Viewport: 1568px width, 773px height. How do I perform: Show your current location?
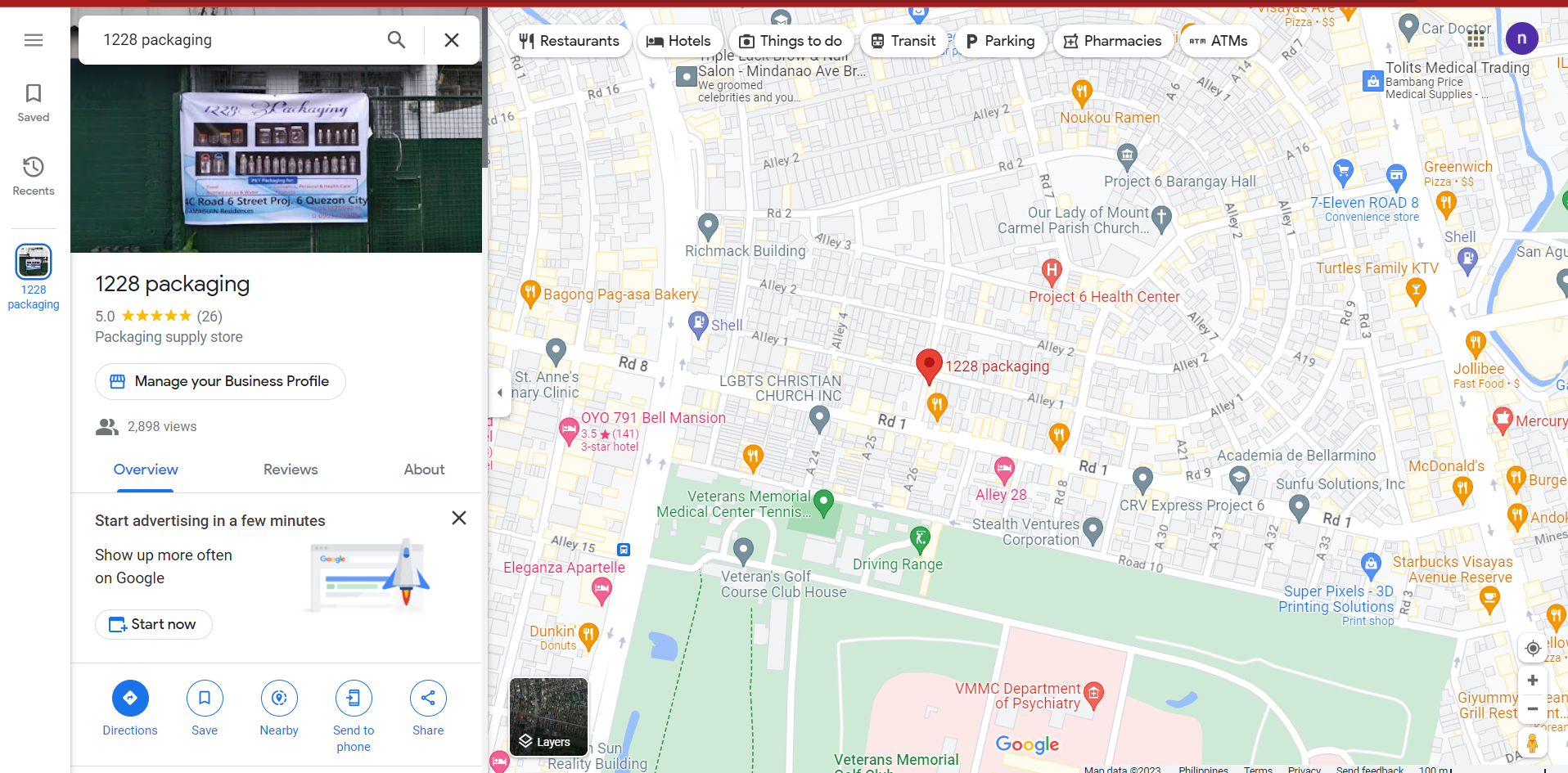[x=1533, y=648]
